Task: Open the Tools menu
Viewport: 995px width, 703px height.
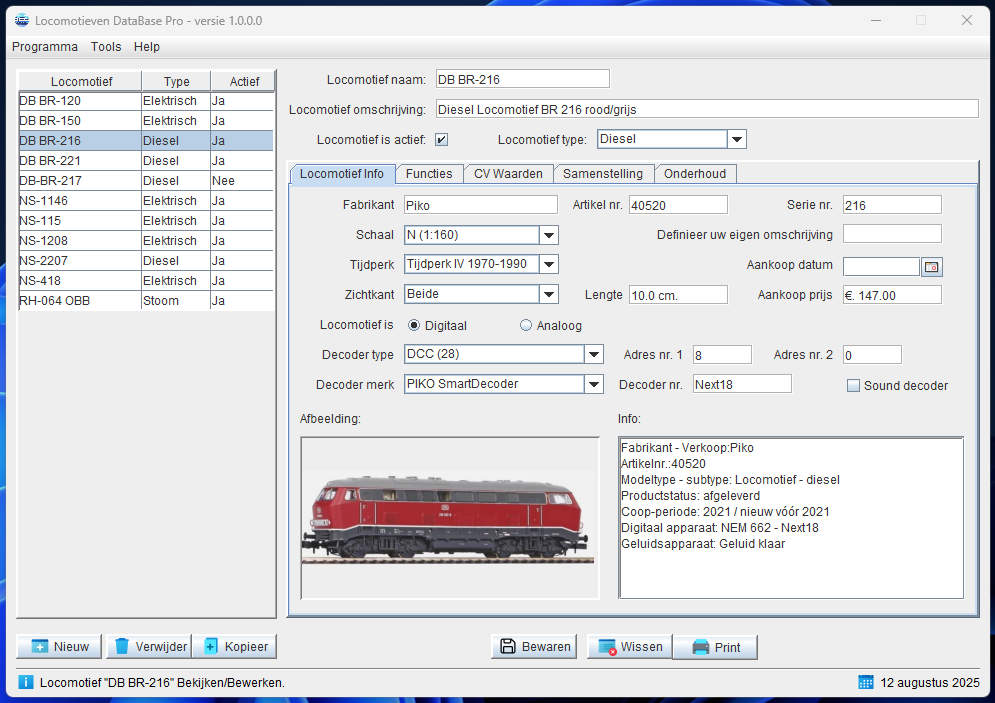Action: point(106,46)
